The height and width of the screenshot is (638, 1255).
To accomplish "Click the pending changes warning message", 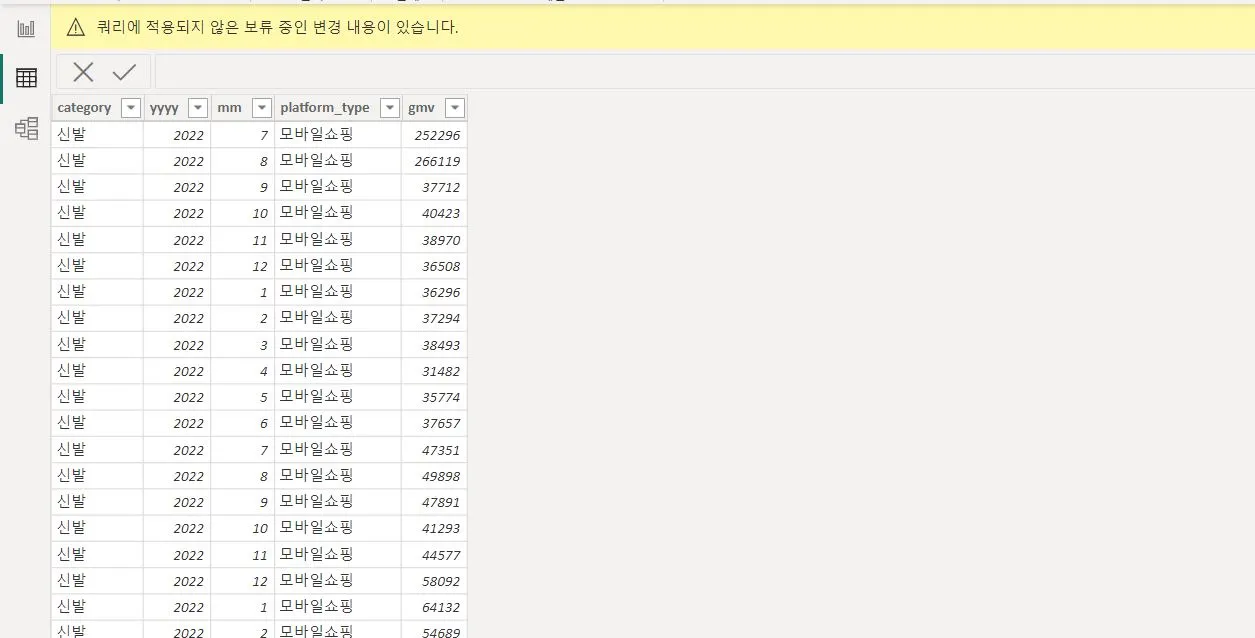I will [278, 28].
